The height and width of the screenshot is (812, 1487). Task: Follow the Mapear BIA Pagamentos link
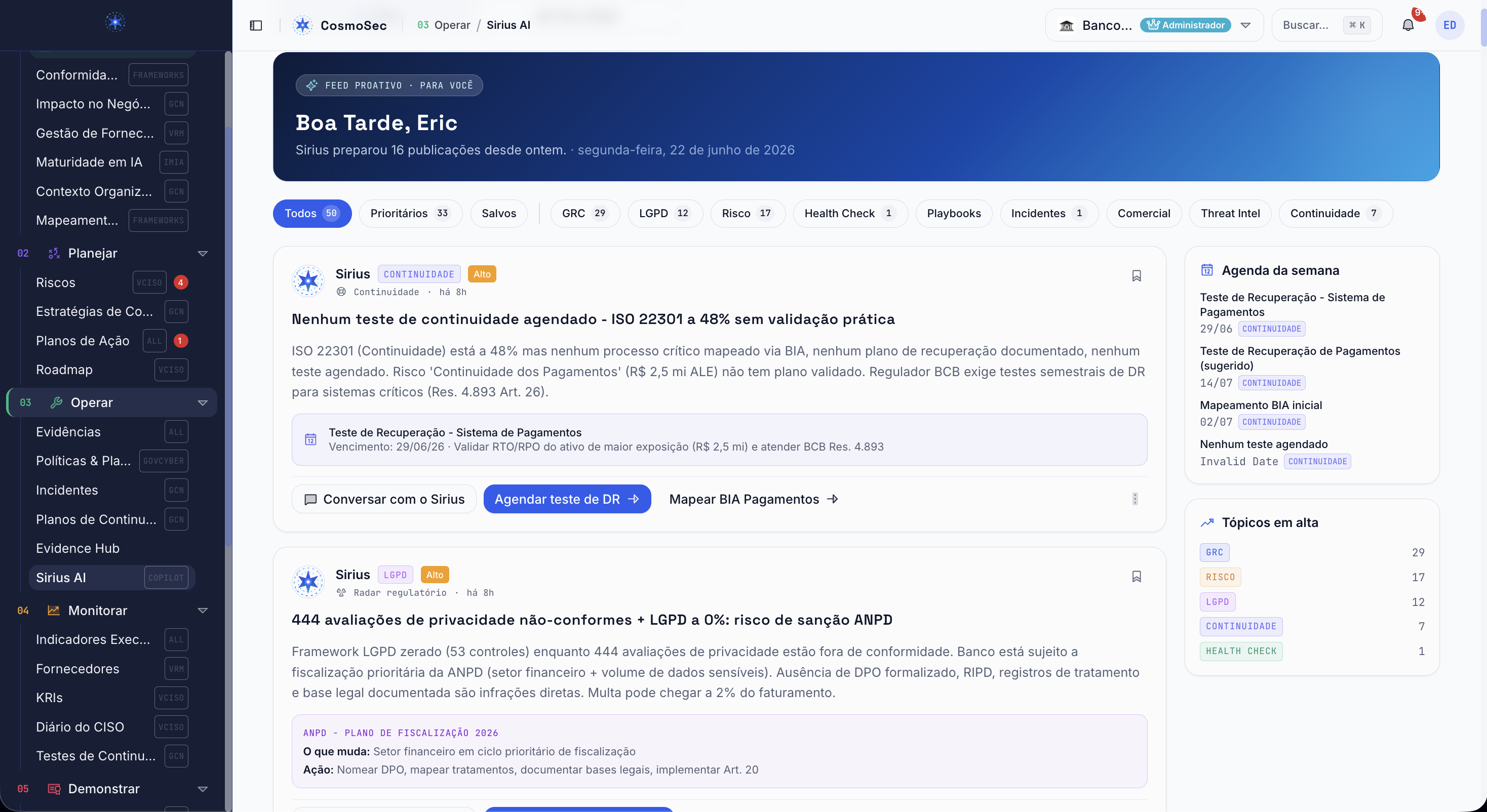pyautogui.click(x=753, y=499)
